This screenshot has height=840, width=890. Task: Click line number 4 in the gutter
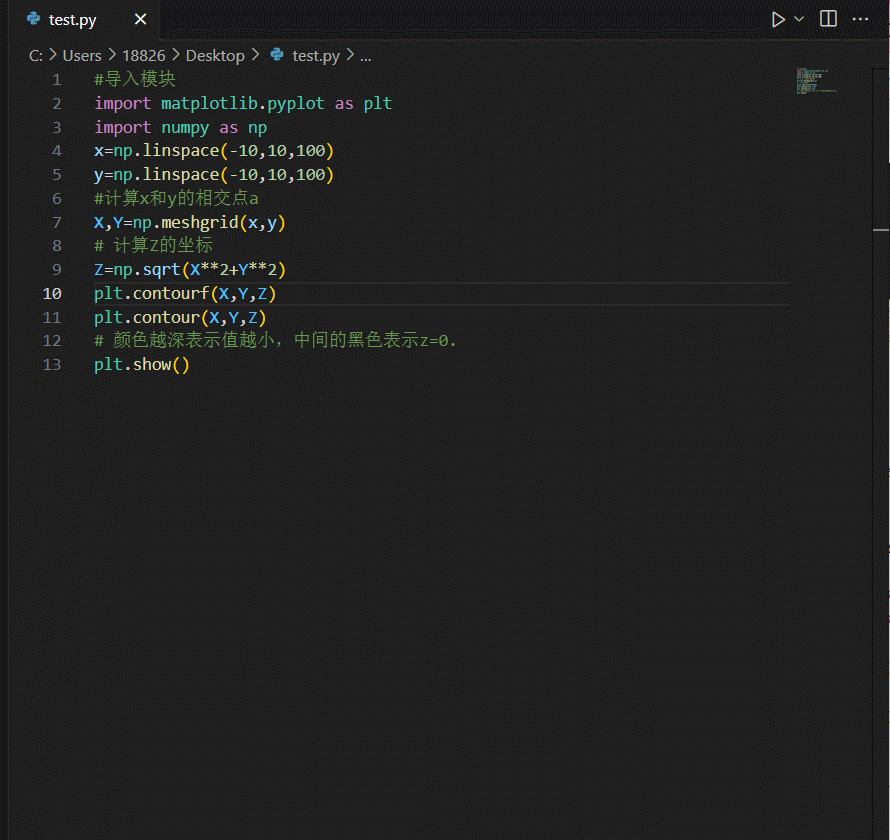pyautogui.click(x=57, y=150)
